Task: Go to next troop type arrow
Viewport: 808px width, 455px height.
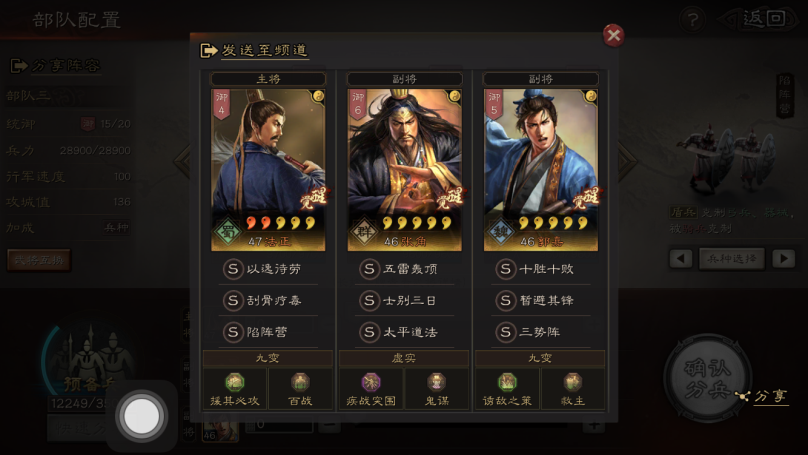Action: [x=784, y=258]
